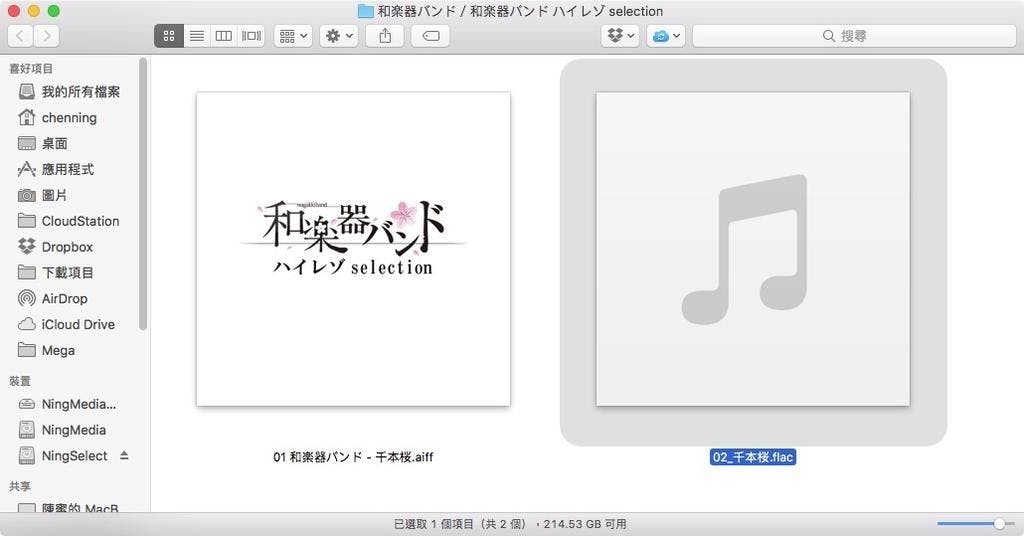The width and height of the screenshot is (1024, 536).
Task: Click the iCloud Drive cloud icon
Action: [27, 324]
